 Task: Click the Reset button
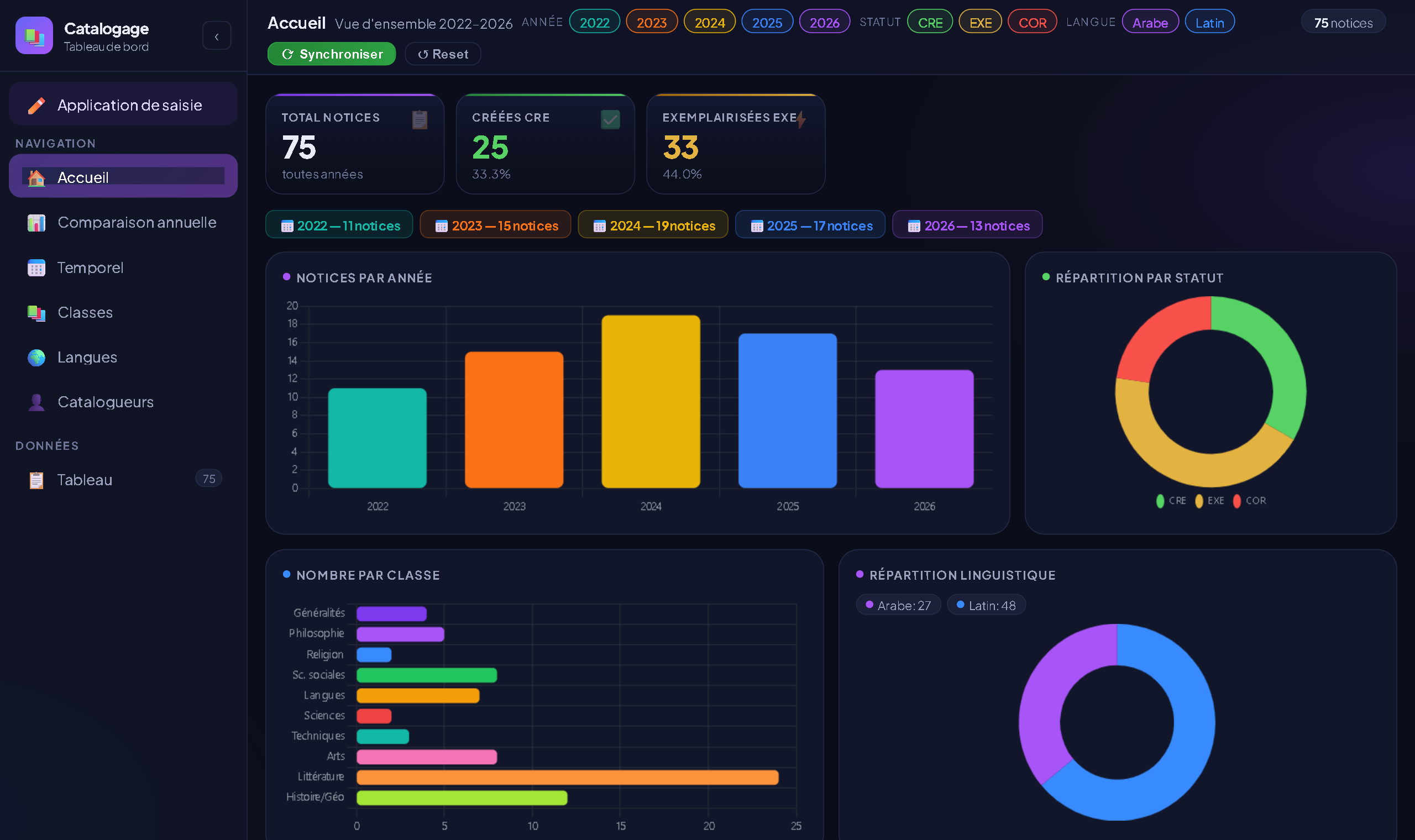tap(443, 54)
